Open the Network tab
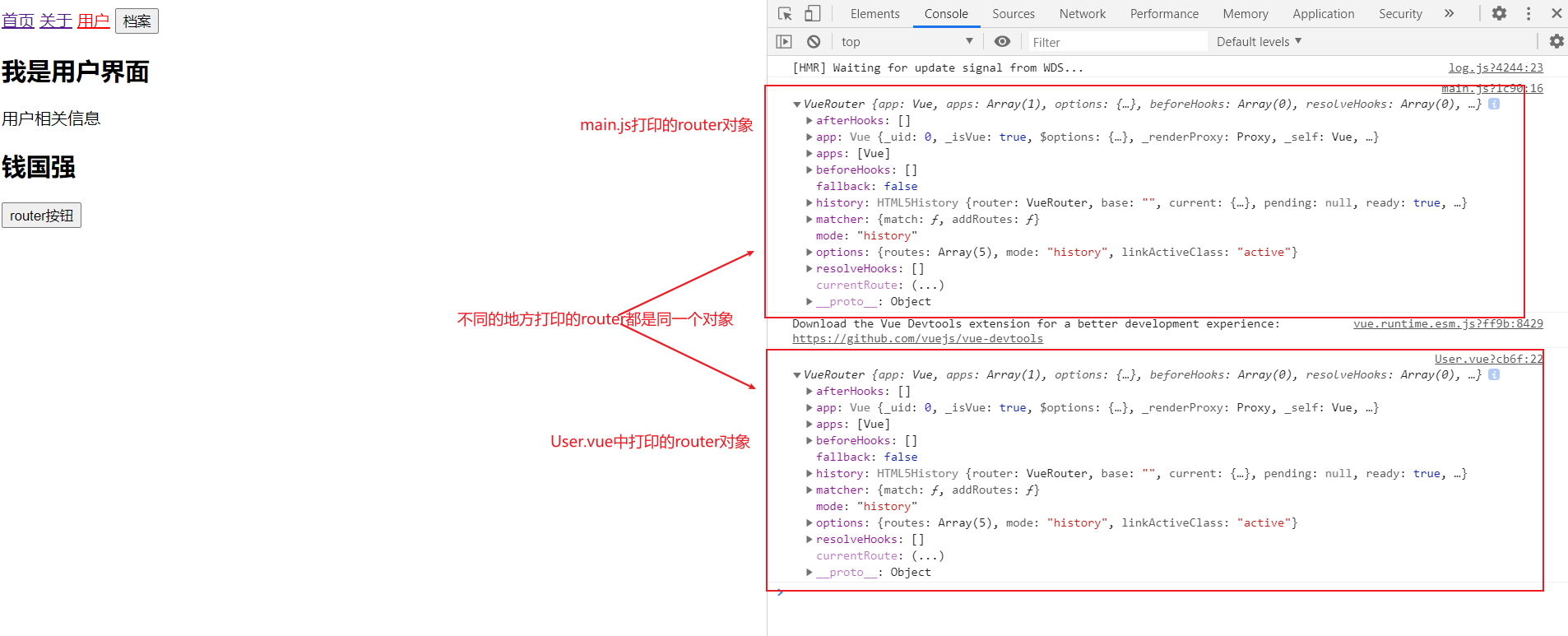The image size is (1568, 636). [1083, 14]
